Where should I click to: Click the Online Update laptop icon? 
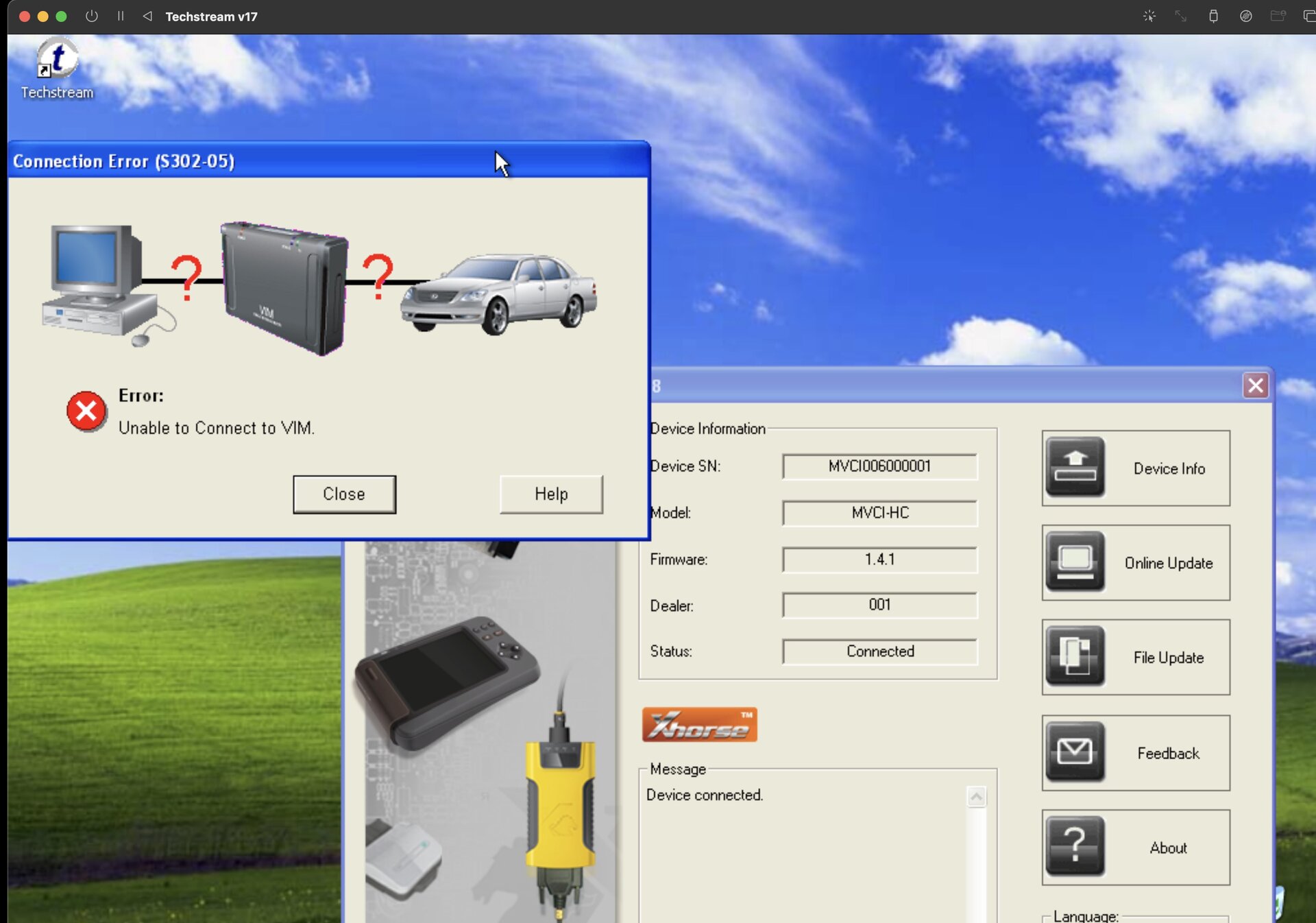[1075, 562]
